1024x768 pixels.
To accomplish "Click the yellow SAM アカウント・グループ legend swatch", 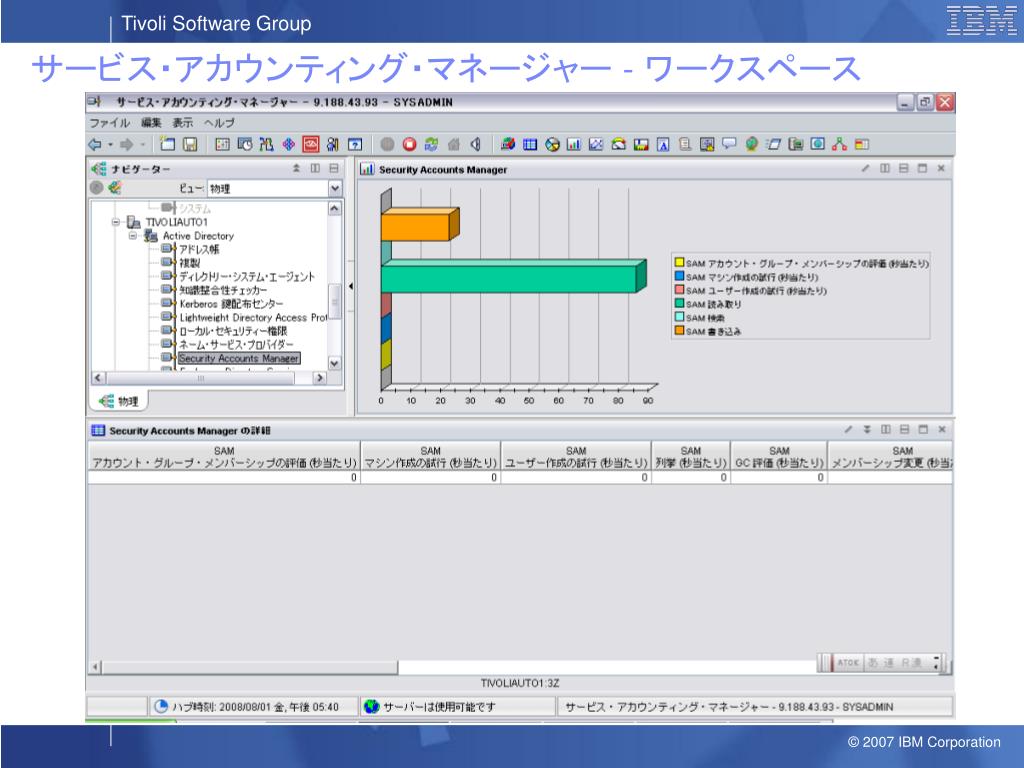I will [679, 263].
